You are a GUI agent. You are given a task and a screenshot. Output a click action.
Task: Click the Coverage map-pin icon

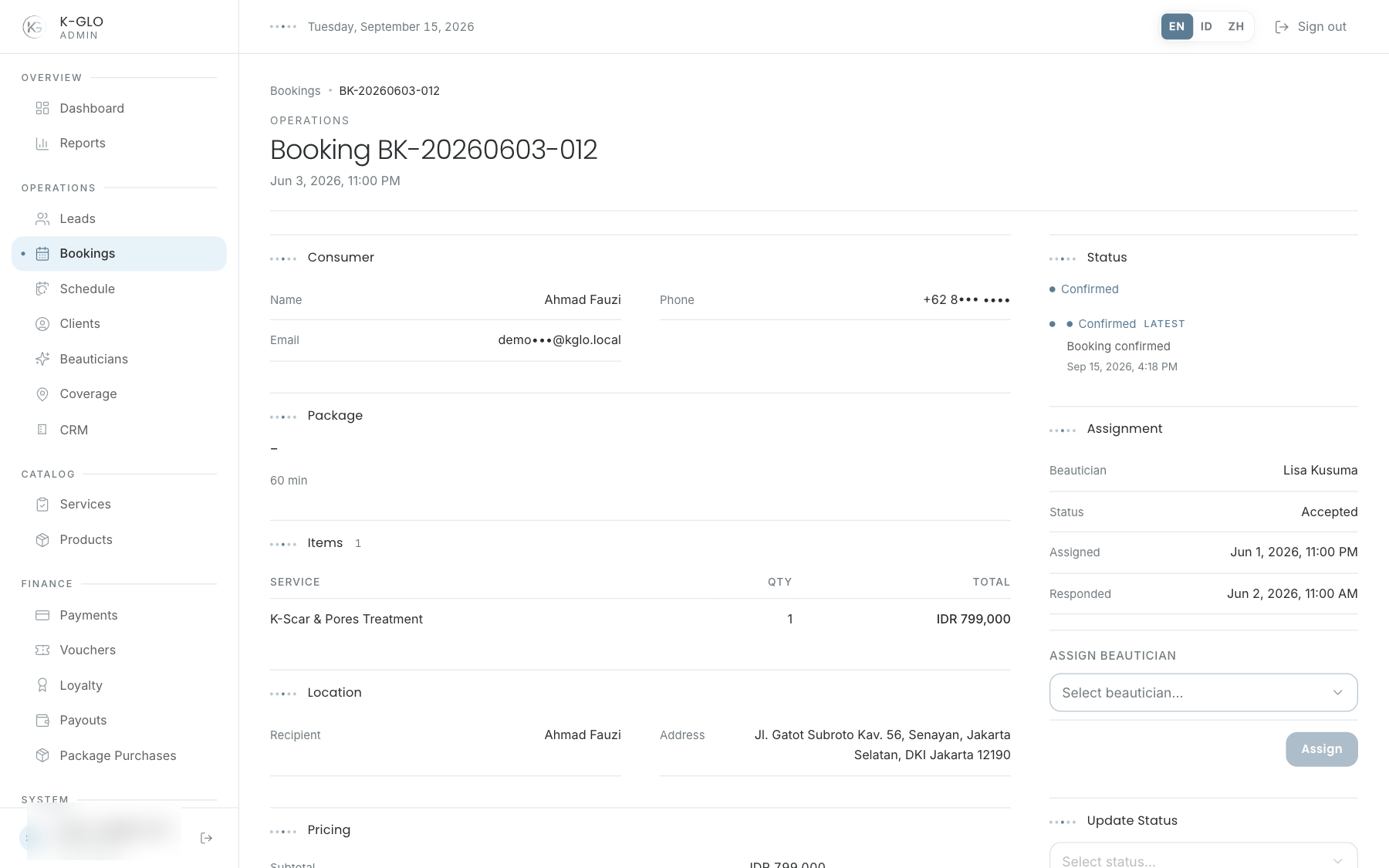pyautogui.click(x=42, y=394)
